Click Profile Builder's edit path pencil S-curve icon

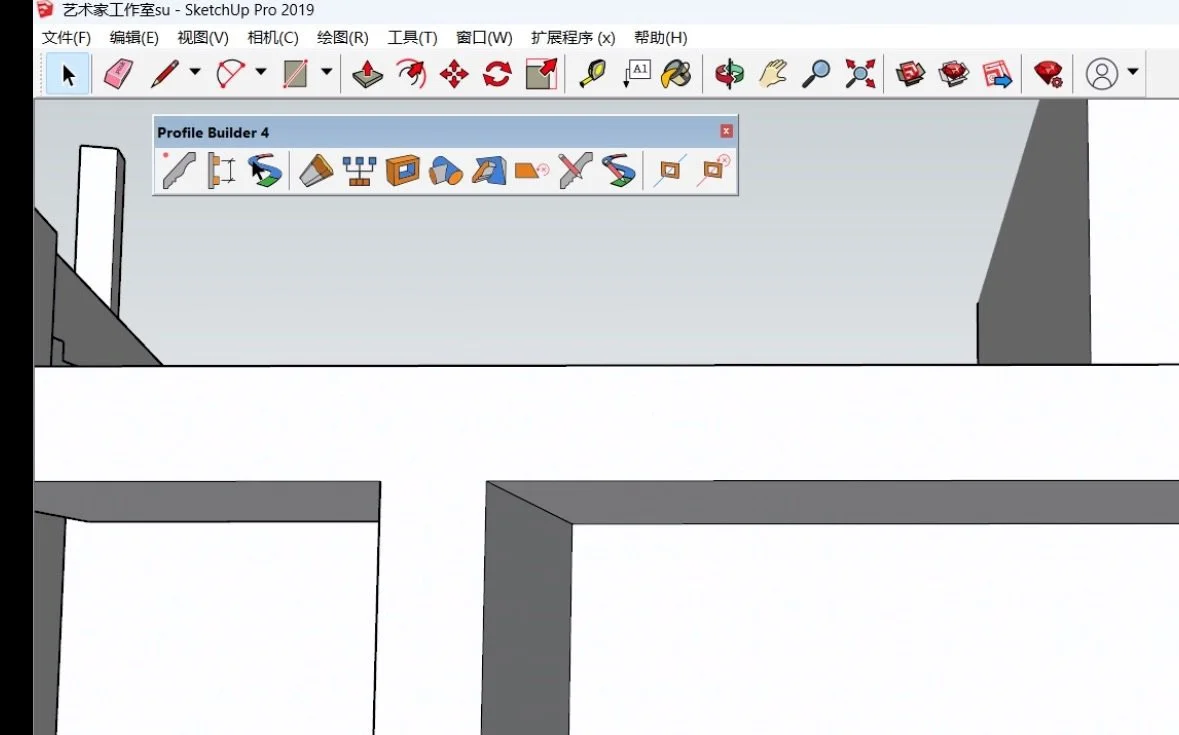pos(619,171)
